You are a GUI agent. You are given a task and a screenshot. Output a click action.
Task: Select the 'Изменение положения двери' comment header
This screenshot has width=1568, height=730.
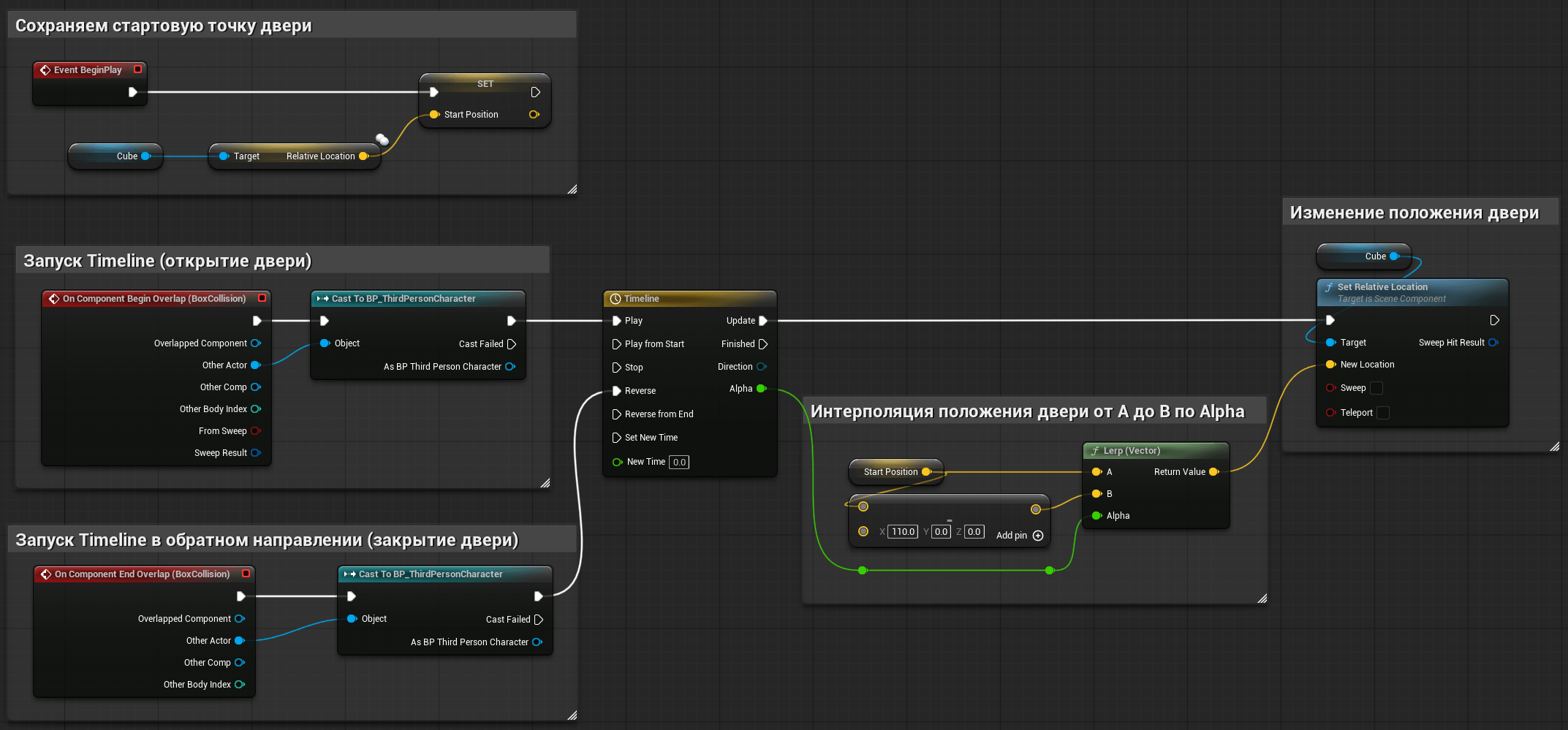coord(1414,213)
